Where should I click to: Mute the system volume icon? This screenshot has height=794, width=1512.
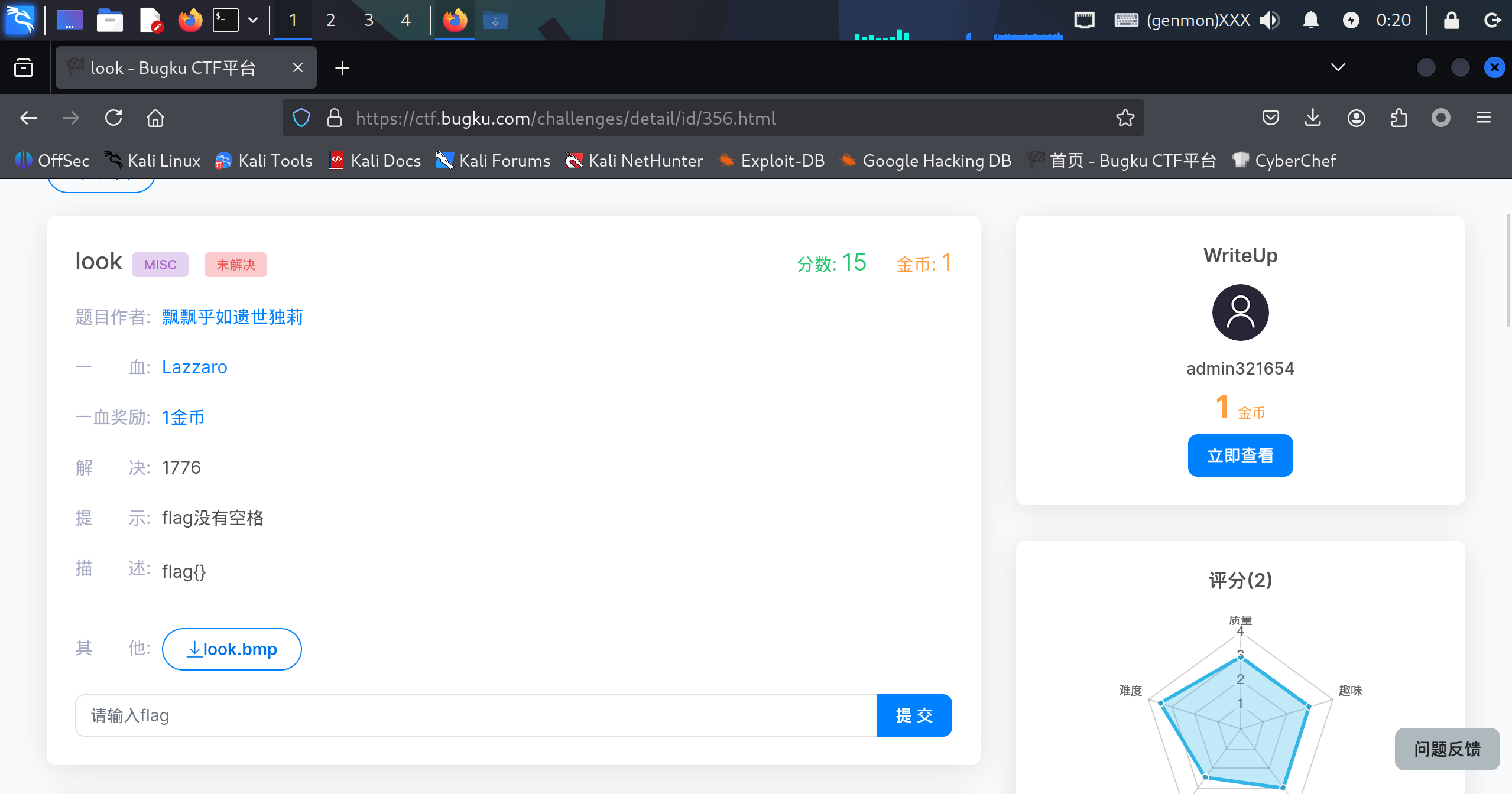[x=1269, y=21]
